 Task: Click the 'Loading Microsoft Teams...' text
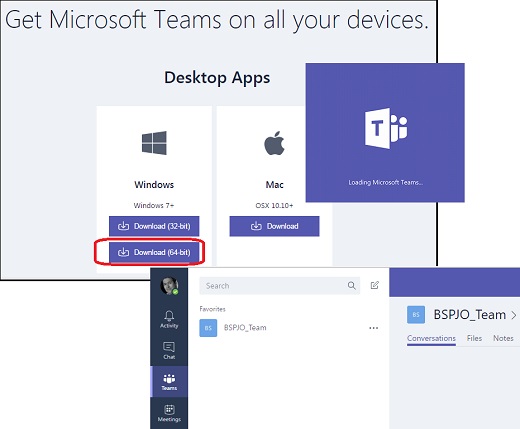(x=386, y=182)
